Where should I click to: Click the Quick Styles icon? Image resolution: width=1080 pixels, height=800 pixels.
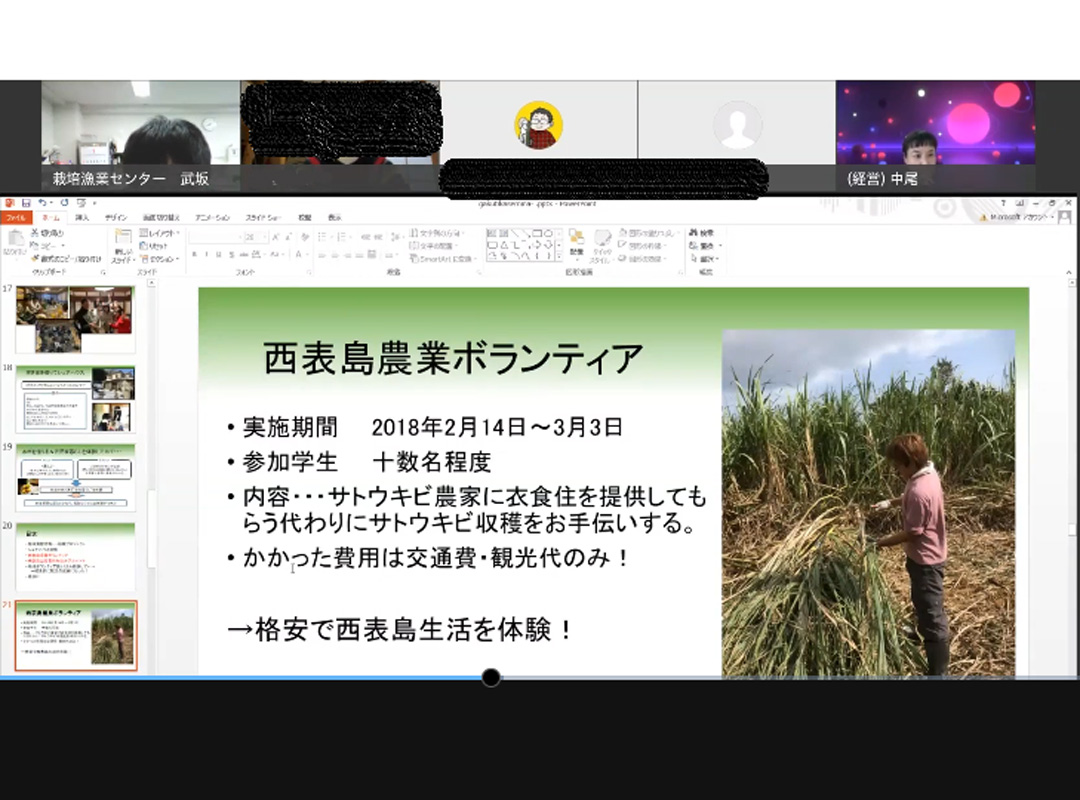point(602,244)
